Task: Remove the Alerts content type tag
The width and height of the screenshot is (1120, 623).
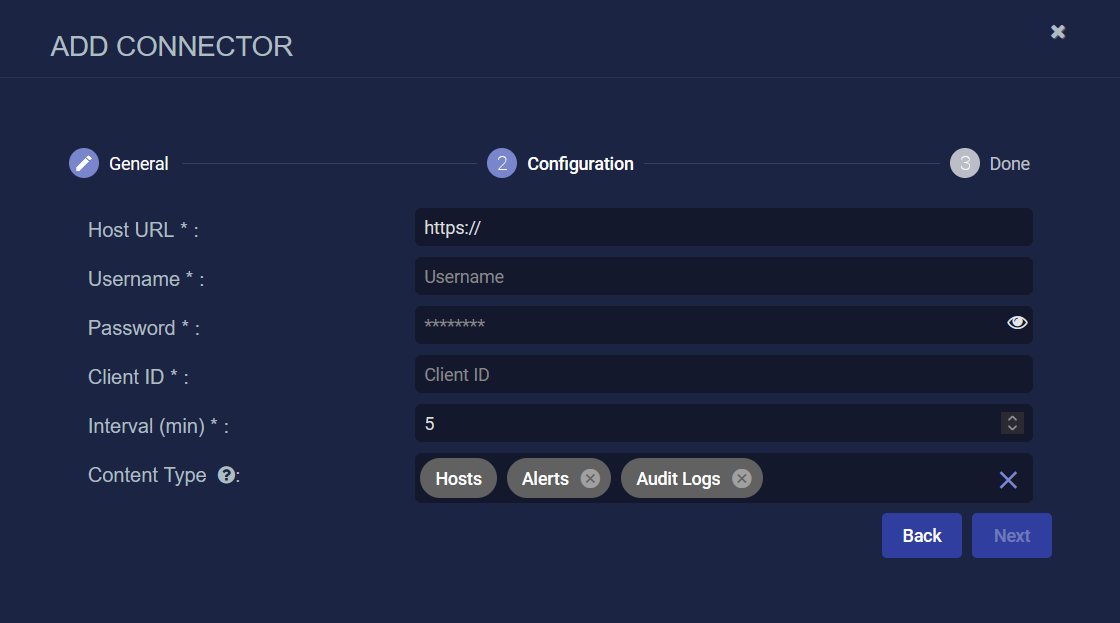Action: click(x=590, y=479)
